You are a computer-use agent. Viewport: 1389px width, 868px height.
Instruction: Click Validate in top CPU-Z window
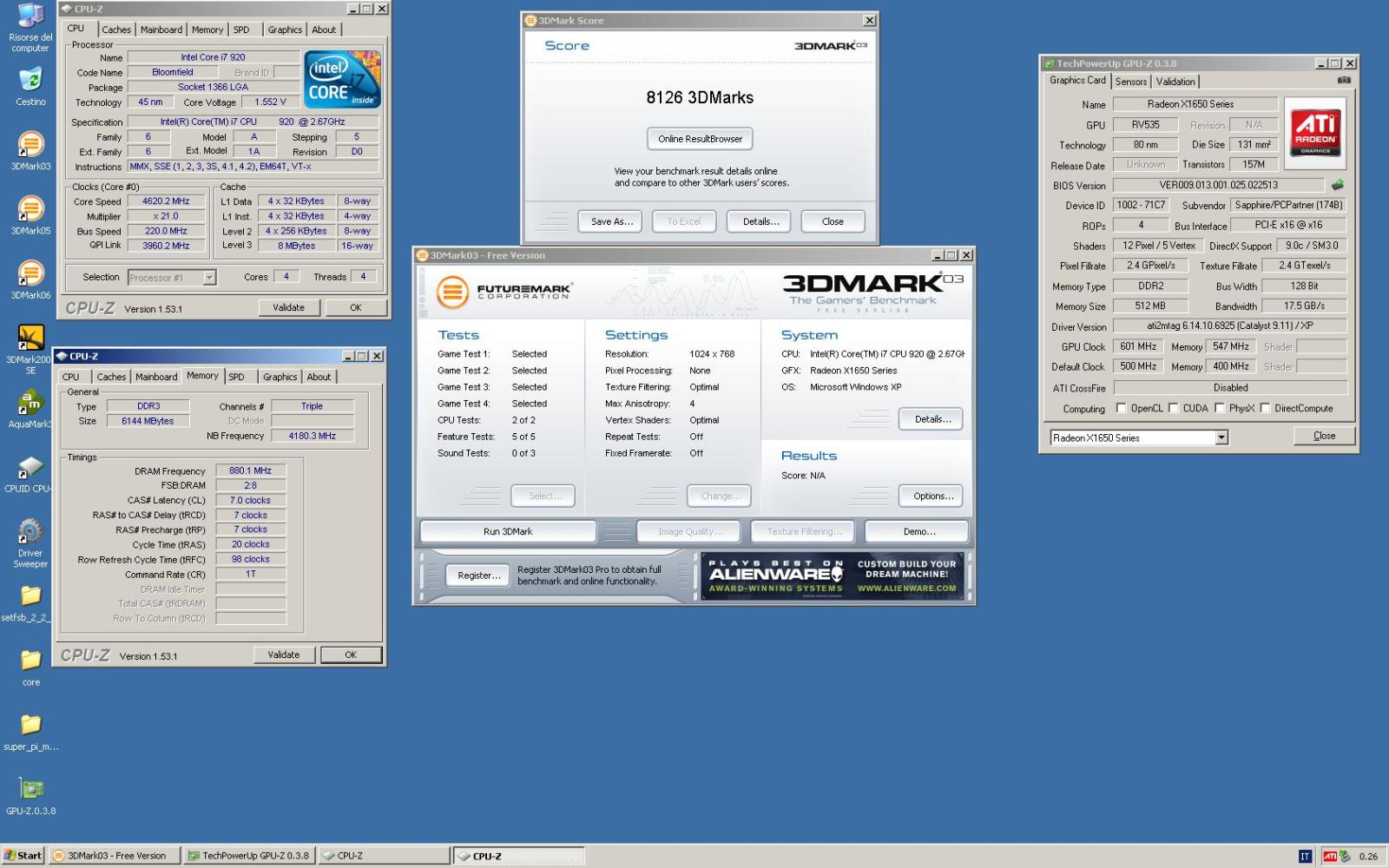289,307
